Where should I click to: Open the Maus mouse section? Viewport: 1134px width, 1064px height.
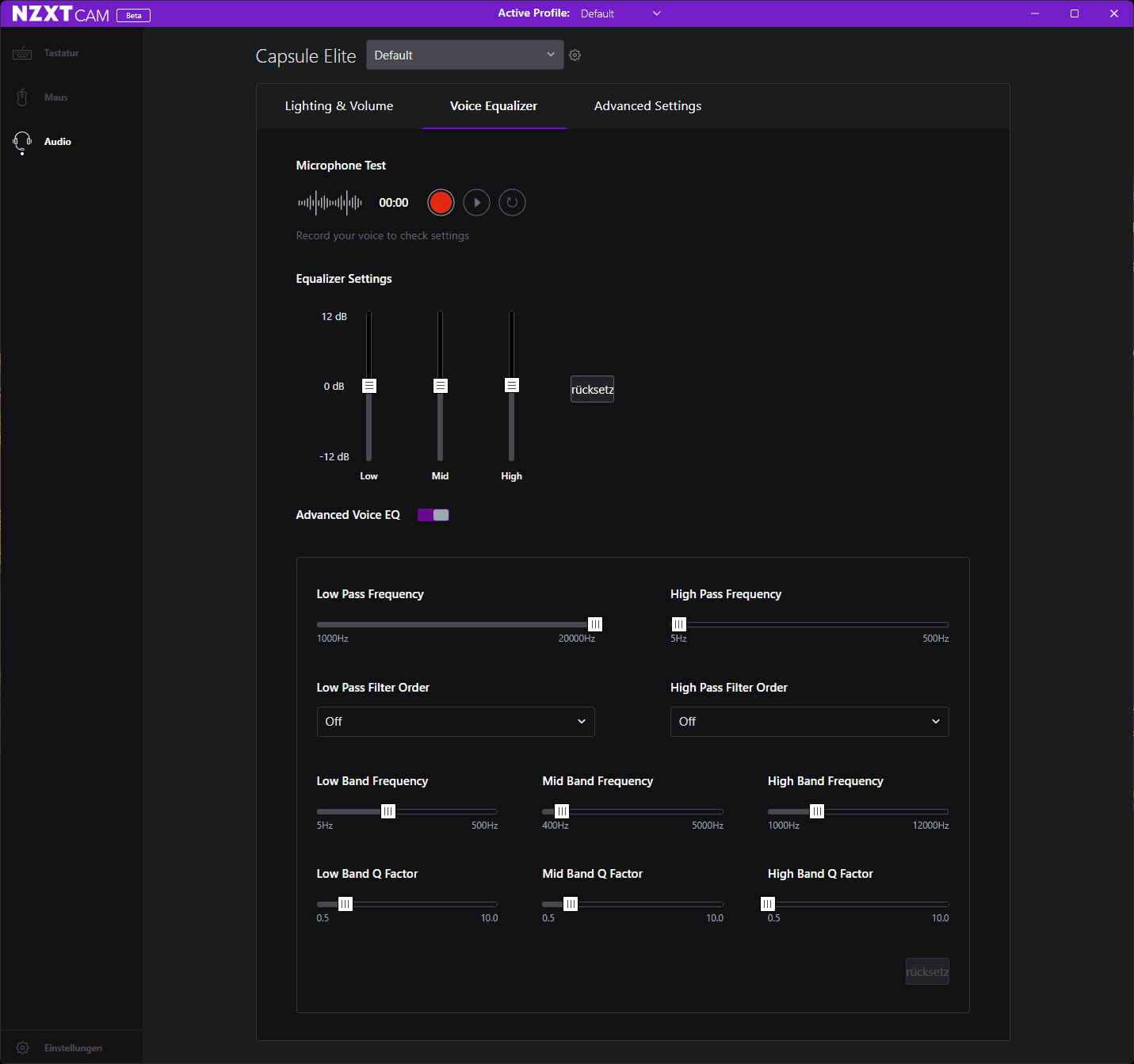point(71,97)
